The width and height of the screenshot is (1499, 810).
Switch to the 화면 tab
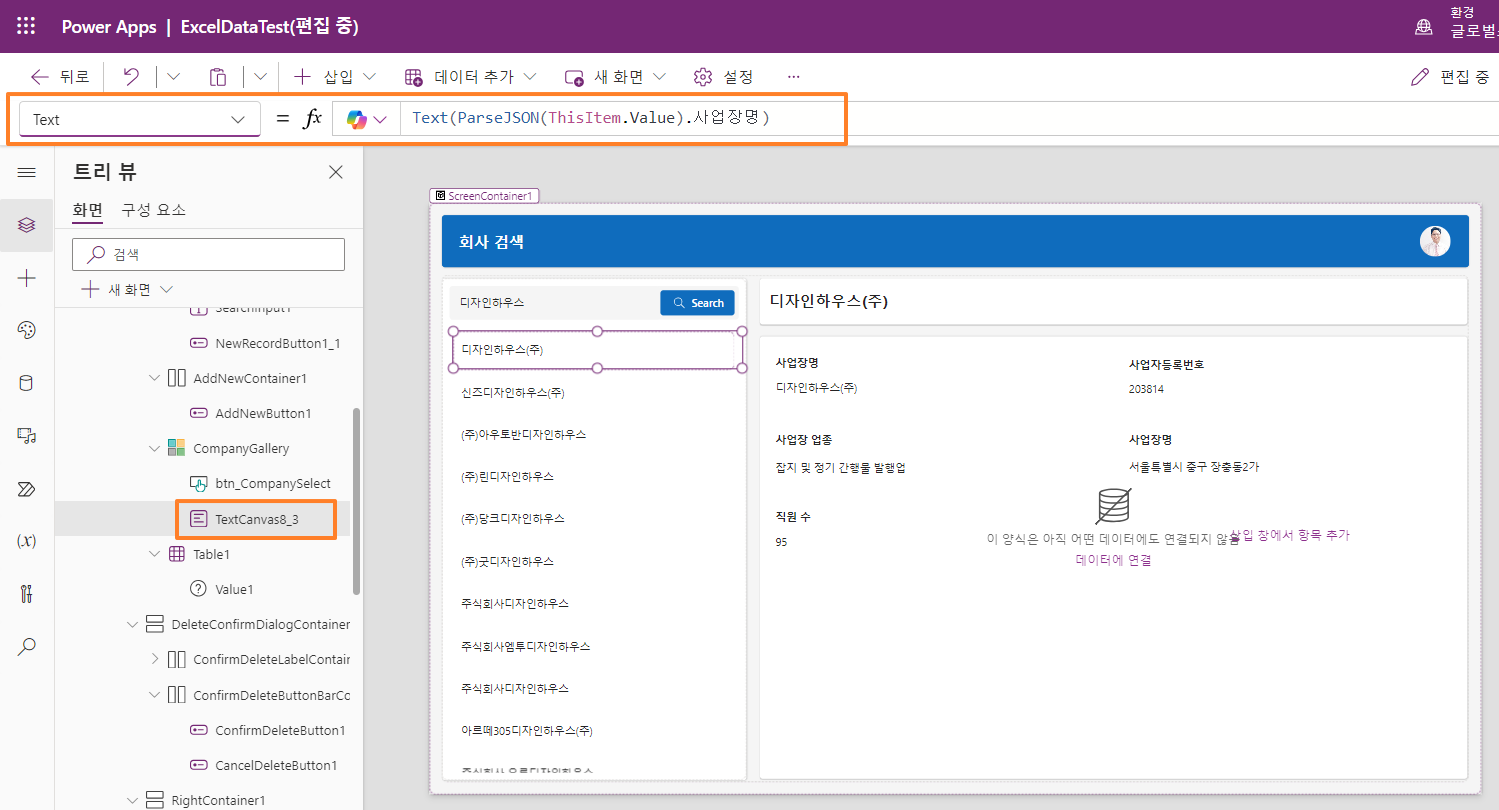(87, 210)
